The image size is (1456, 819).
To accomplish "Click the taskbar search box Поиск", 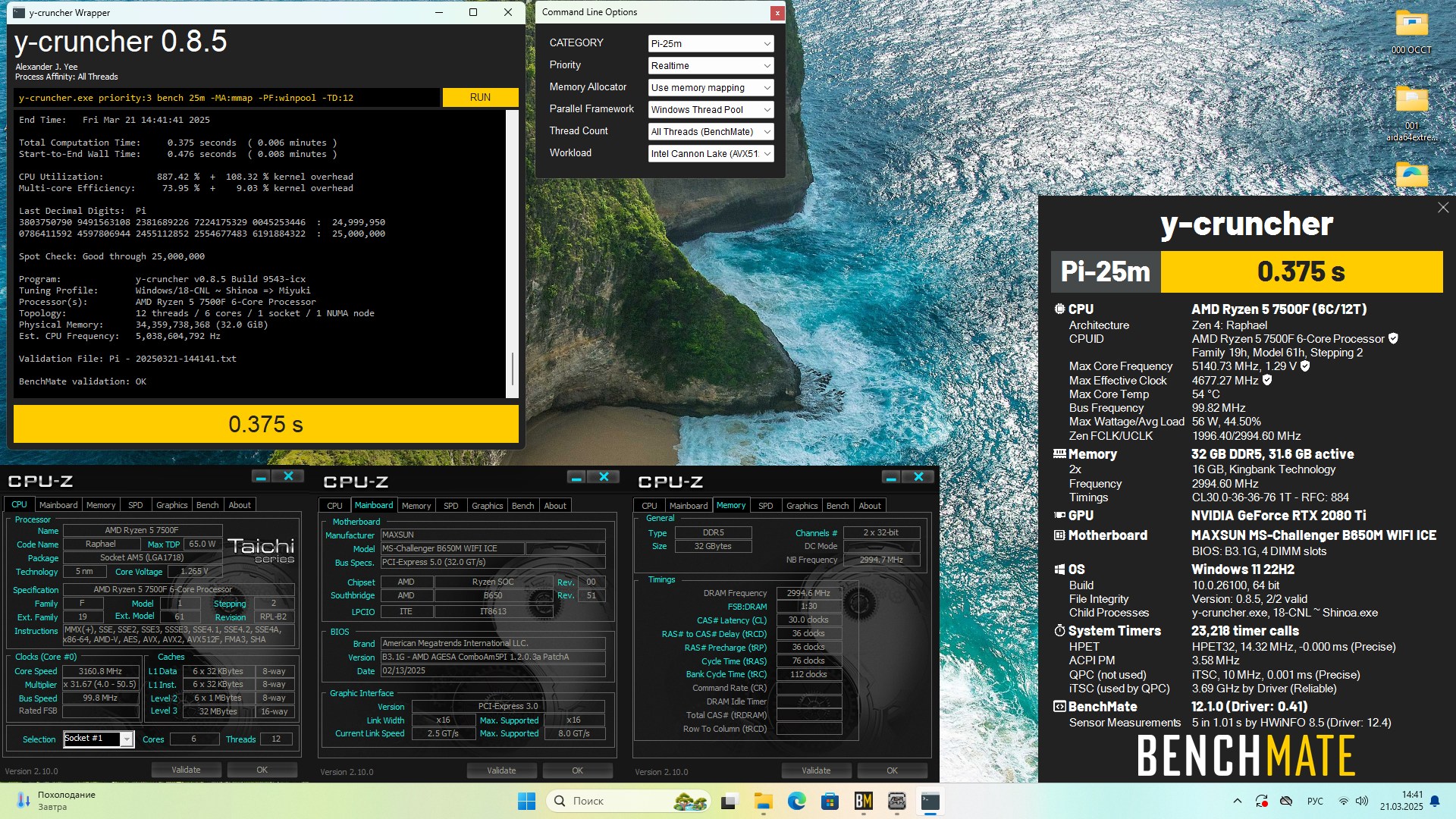I will (x=628, y=801).
